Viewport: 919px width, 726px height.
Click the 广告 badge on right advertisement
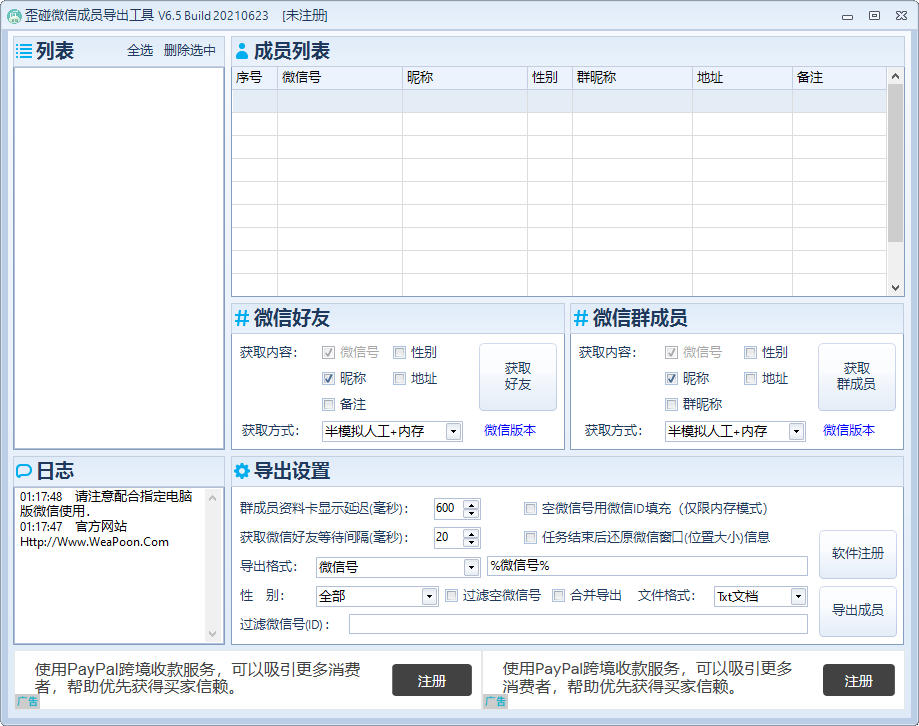coord(495,701)
